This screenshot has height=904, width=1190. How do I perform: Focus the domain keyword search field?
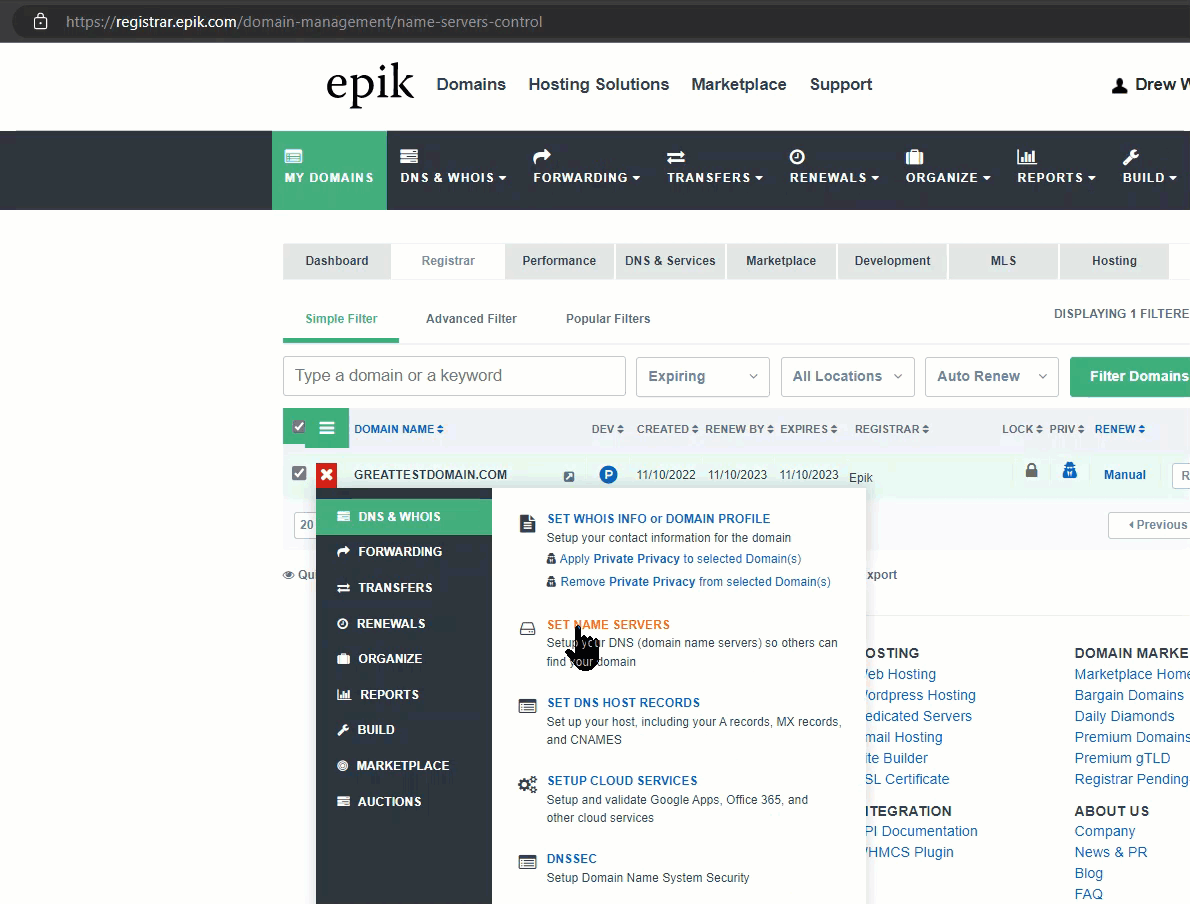(454, 376)
